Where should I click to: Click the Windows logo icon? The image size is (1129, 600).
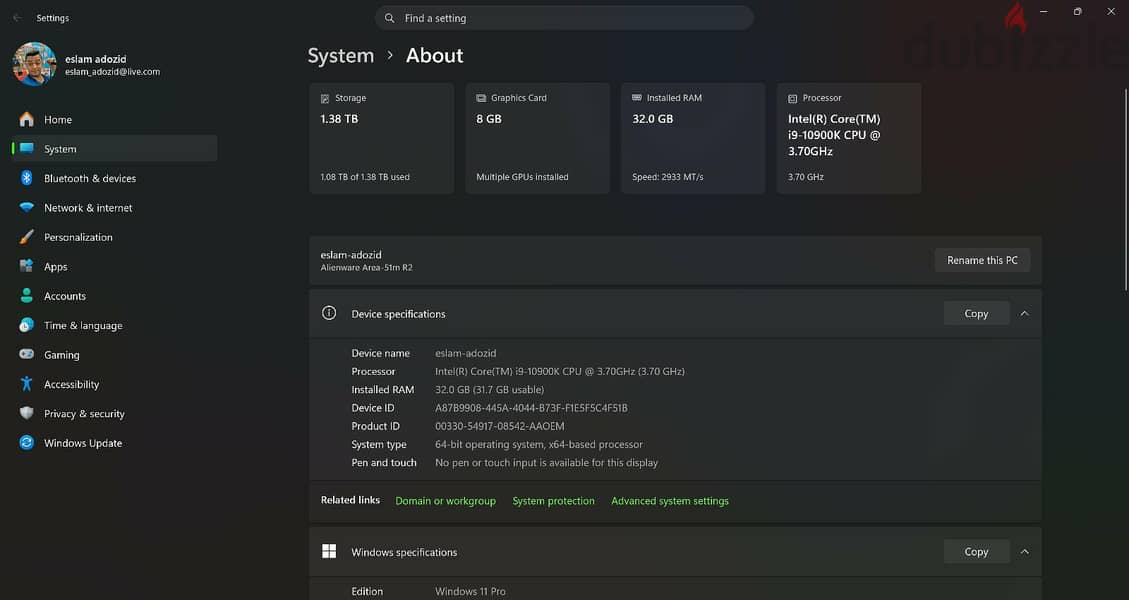329,551
